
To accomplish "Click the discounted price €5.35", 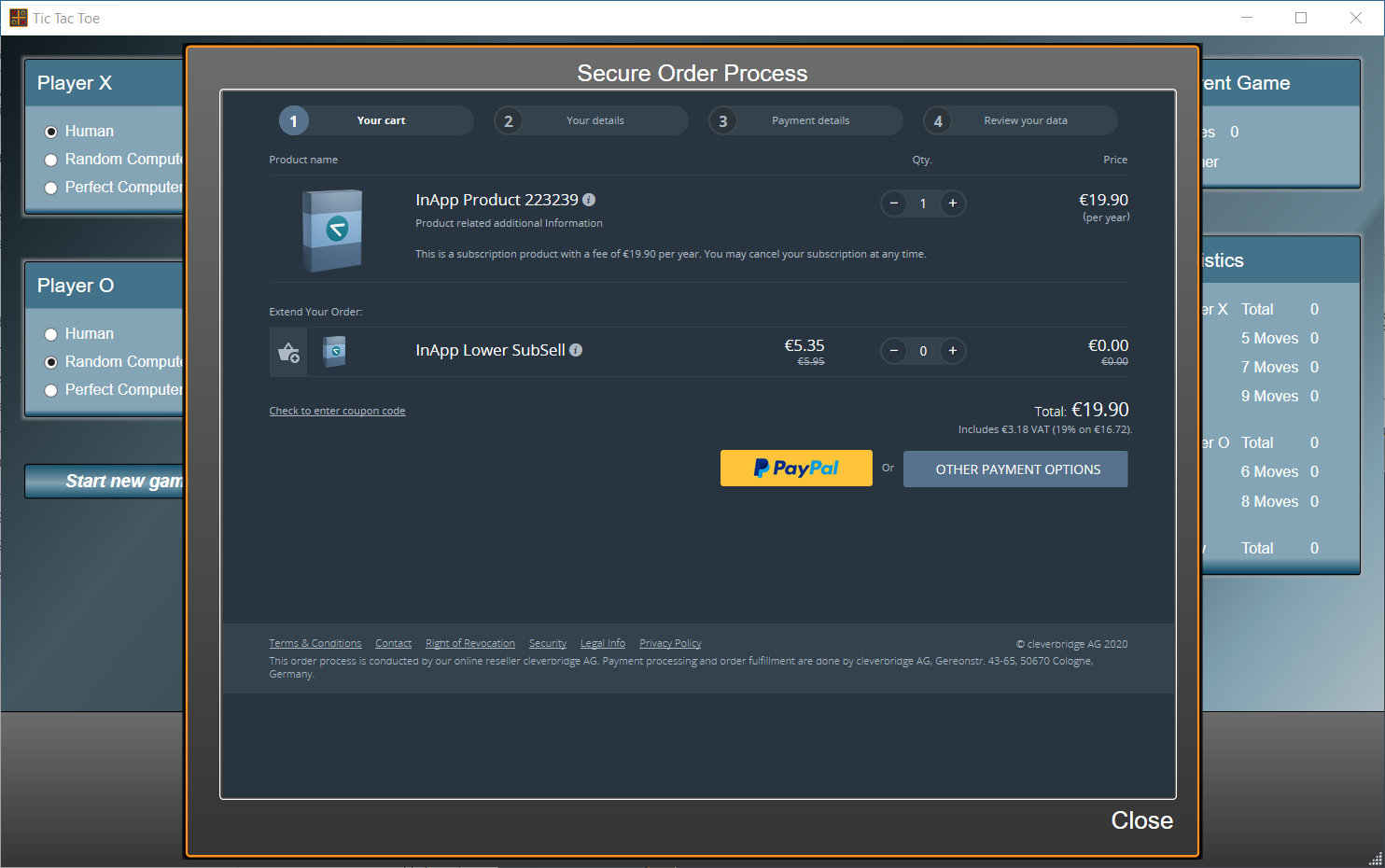I will pyautogui.click(x=804, y=345).
